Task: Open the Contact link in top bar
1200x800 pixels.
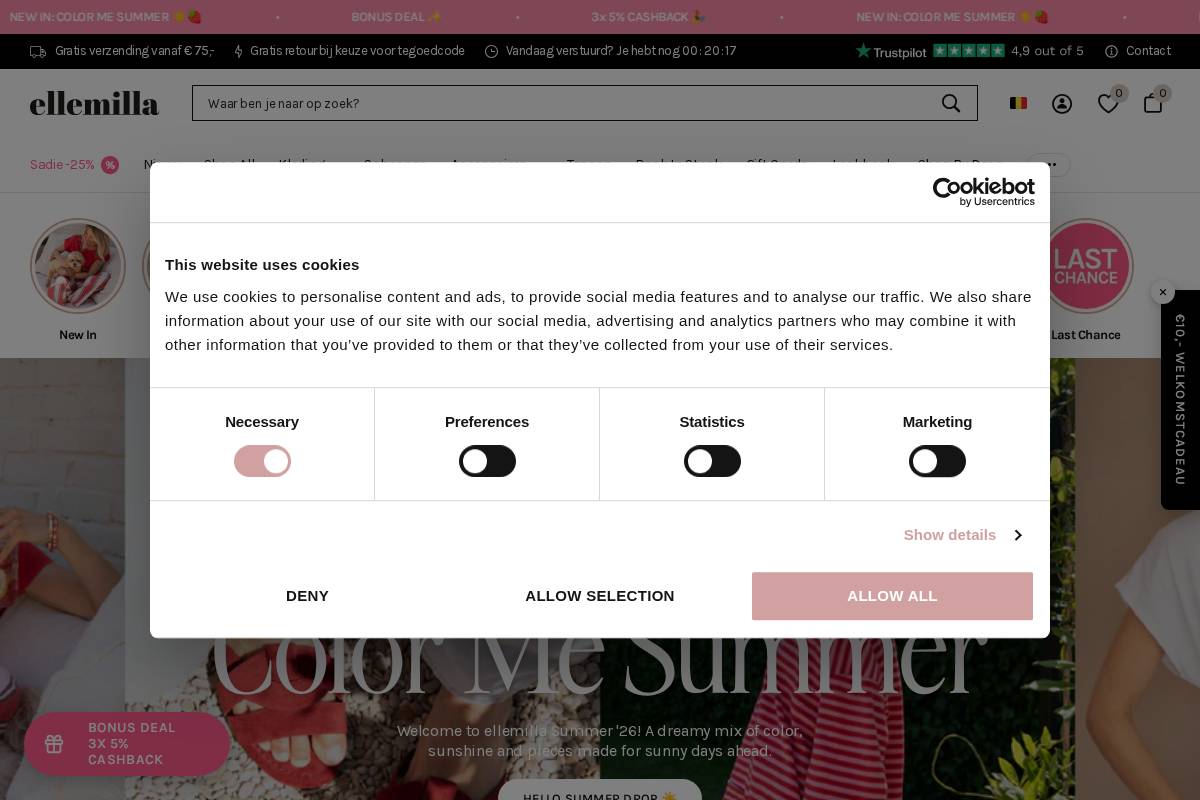Action: pos(1148,51)
